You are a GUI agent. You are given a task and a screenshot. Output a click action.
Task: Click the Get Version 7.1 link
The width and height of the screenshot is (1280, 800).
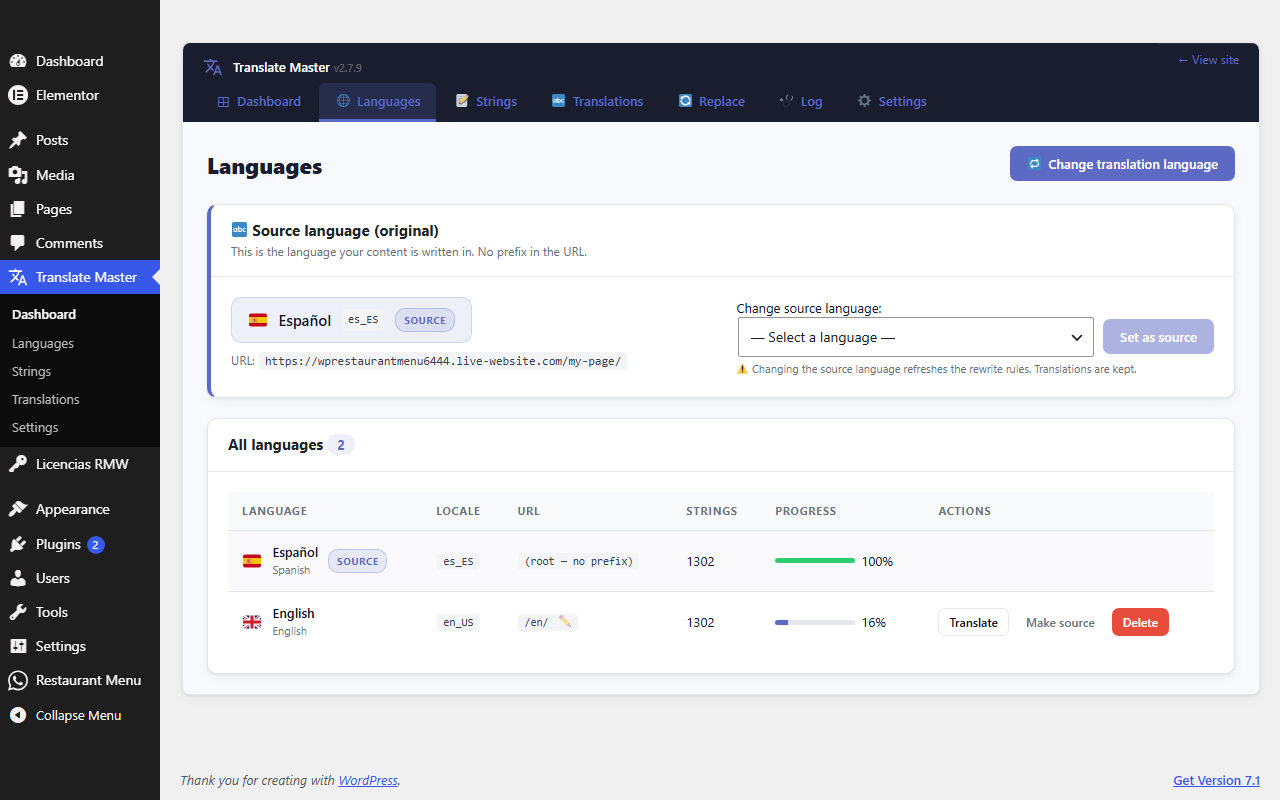click(x=1216, y=780)
